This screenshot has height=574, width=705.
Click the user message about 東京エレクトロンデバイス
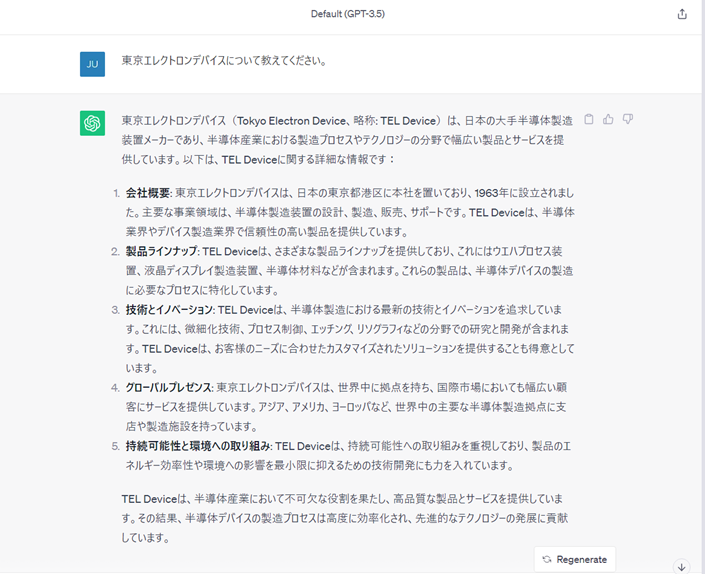224,61
